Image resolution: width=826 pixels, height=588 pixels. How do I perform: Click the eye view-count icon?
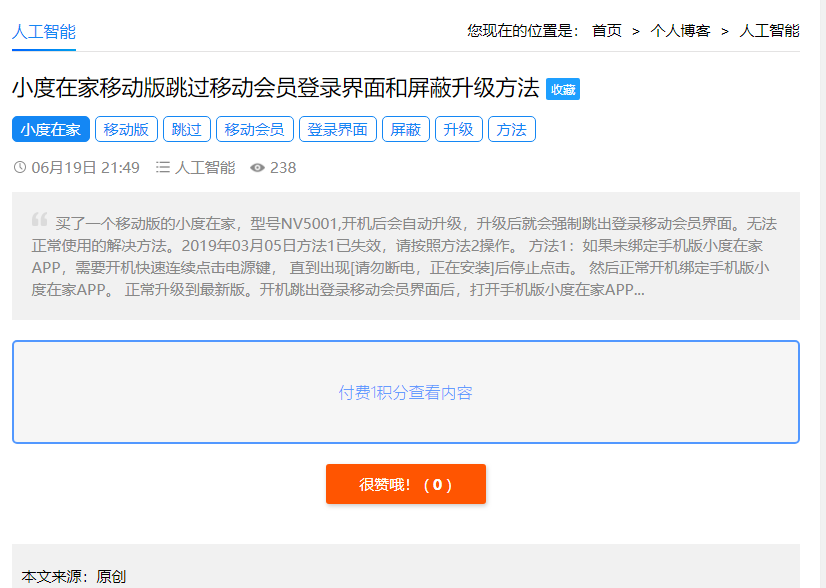pyautogui.click(x=257, y=168)
